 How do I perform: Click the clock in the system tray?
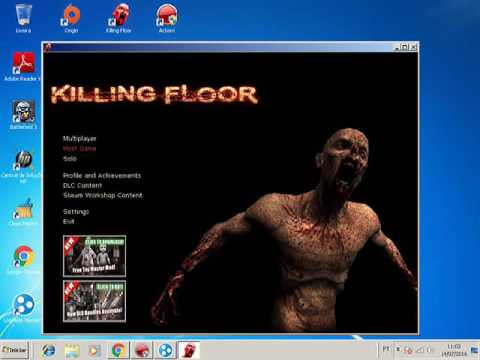coord(454,350)
